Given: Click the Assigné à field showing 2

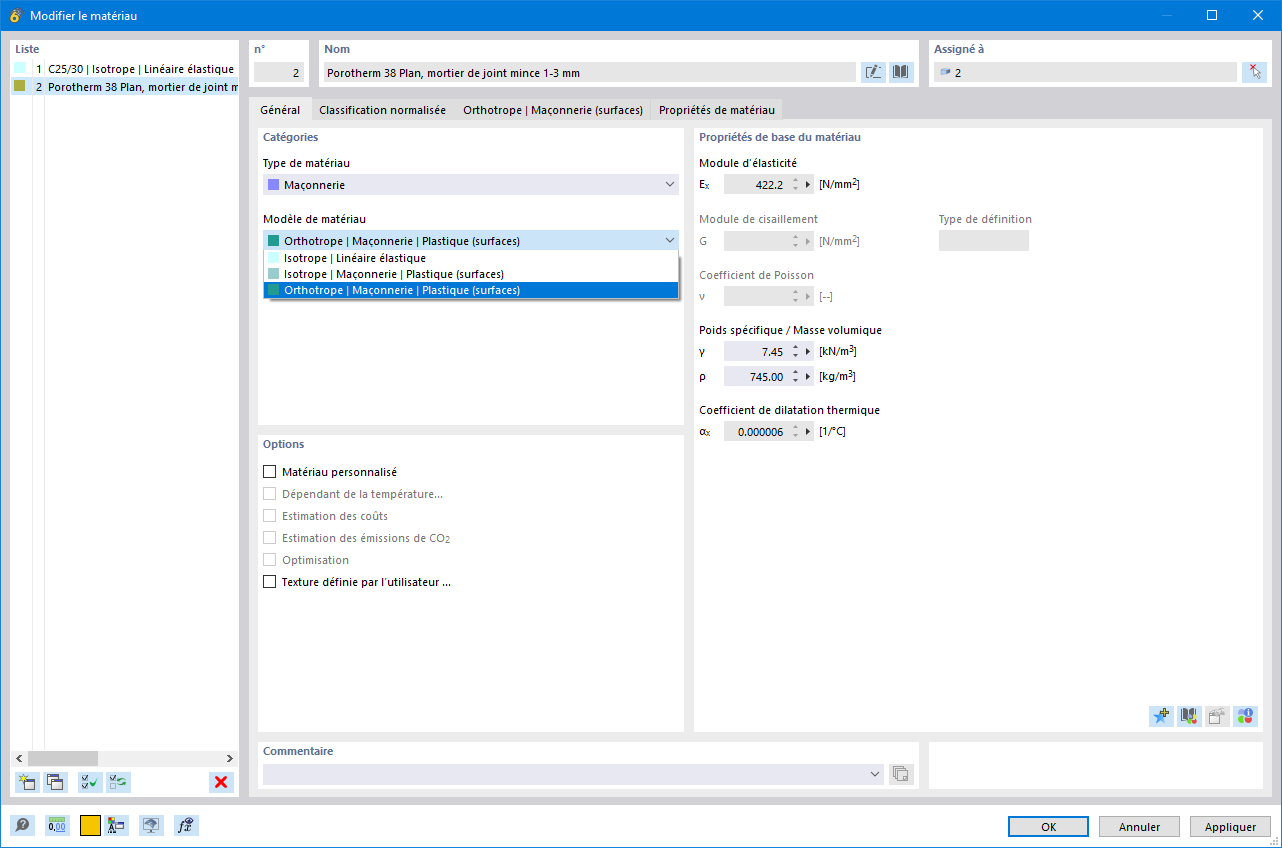Looking at the screenshot, I should (1085, 72).
